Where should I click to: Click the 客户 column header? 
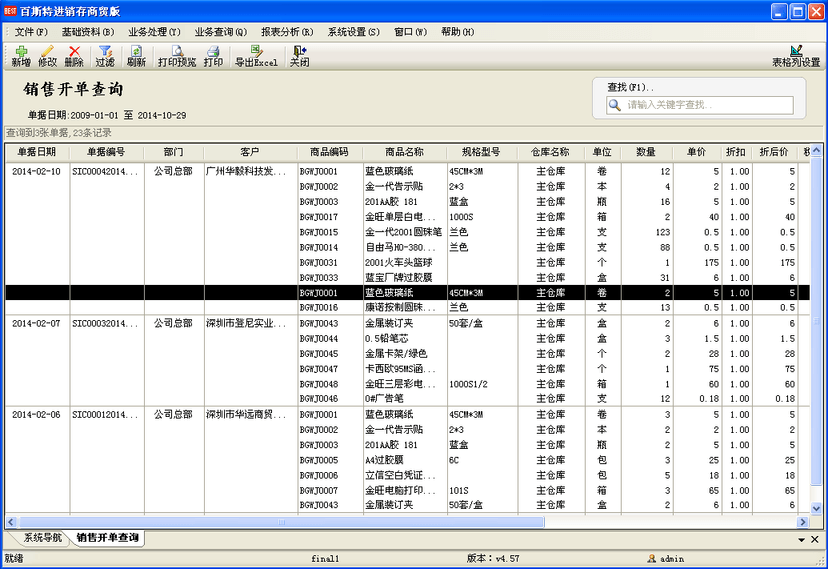click(x=250, y=152)
